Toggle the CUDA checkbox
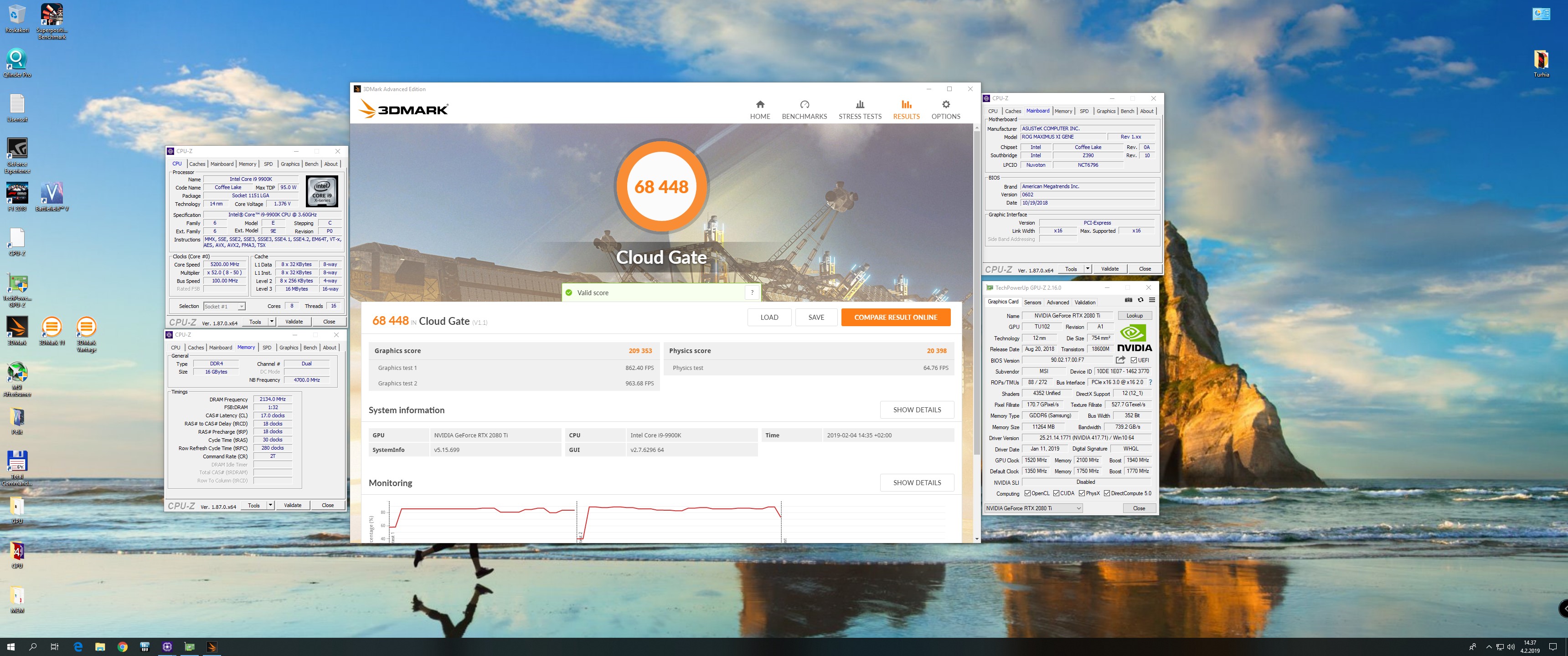Screen dimensions: 1568x656 (x=1057, y=493)
